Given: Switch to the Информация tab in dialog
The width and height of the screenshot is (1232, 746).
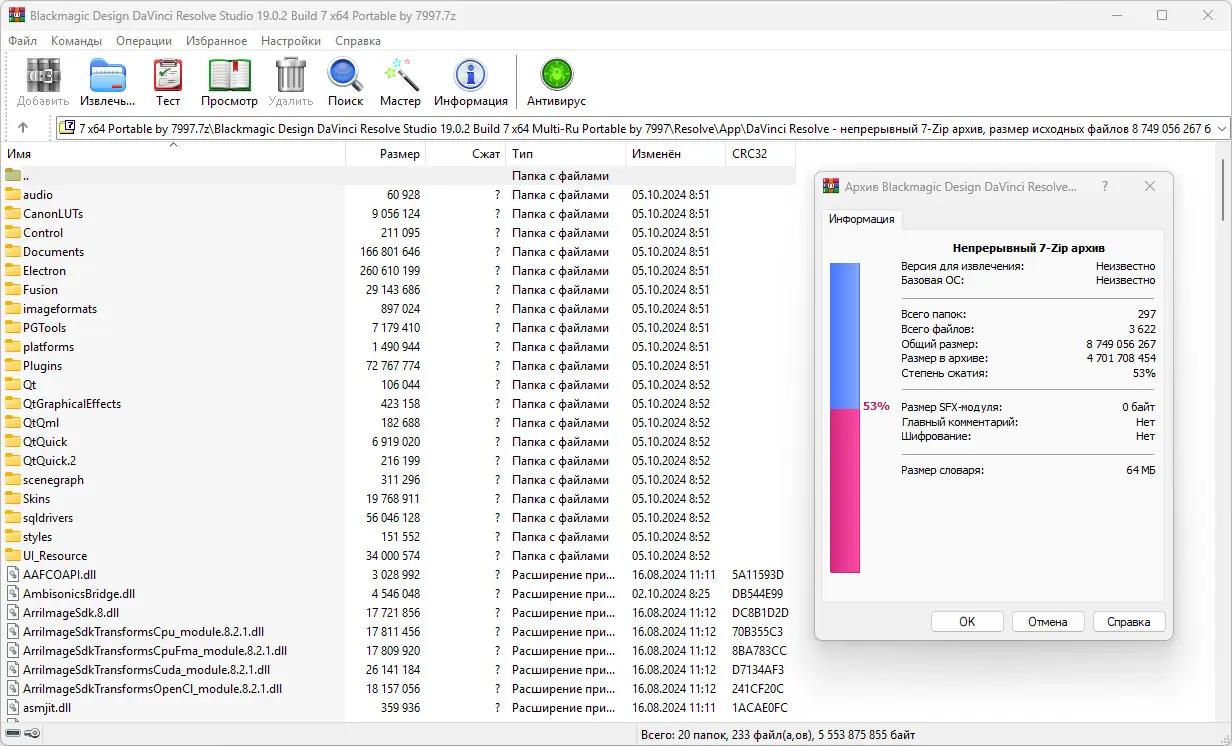Looking at the screenshot, I should 861,219.
